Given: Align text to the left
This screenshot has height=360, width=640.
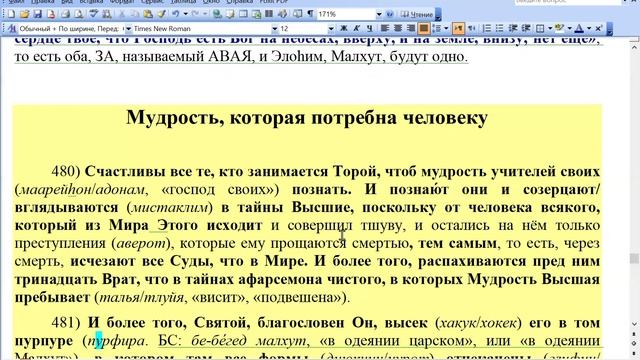Looking at the screenshot, I should click(x=384, y=29).
